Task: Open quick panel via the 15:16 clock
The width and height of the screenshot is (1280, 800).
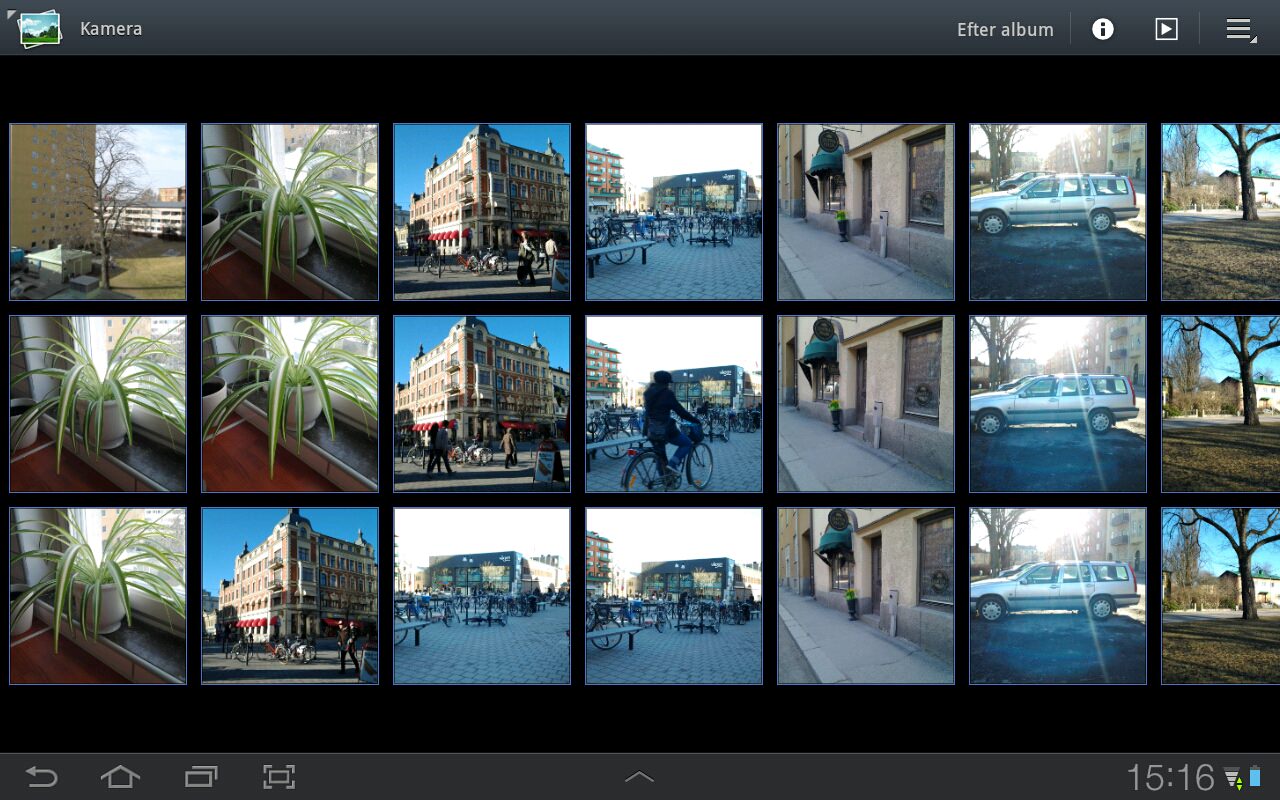Action: coord(1170,777)
